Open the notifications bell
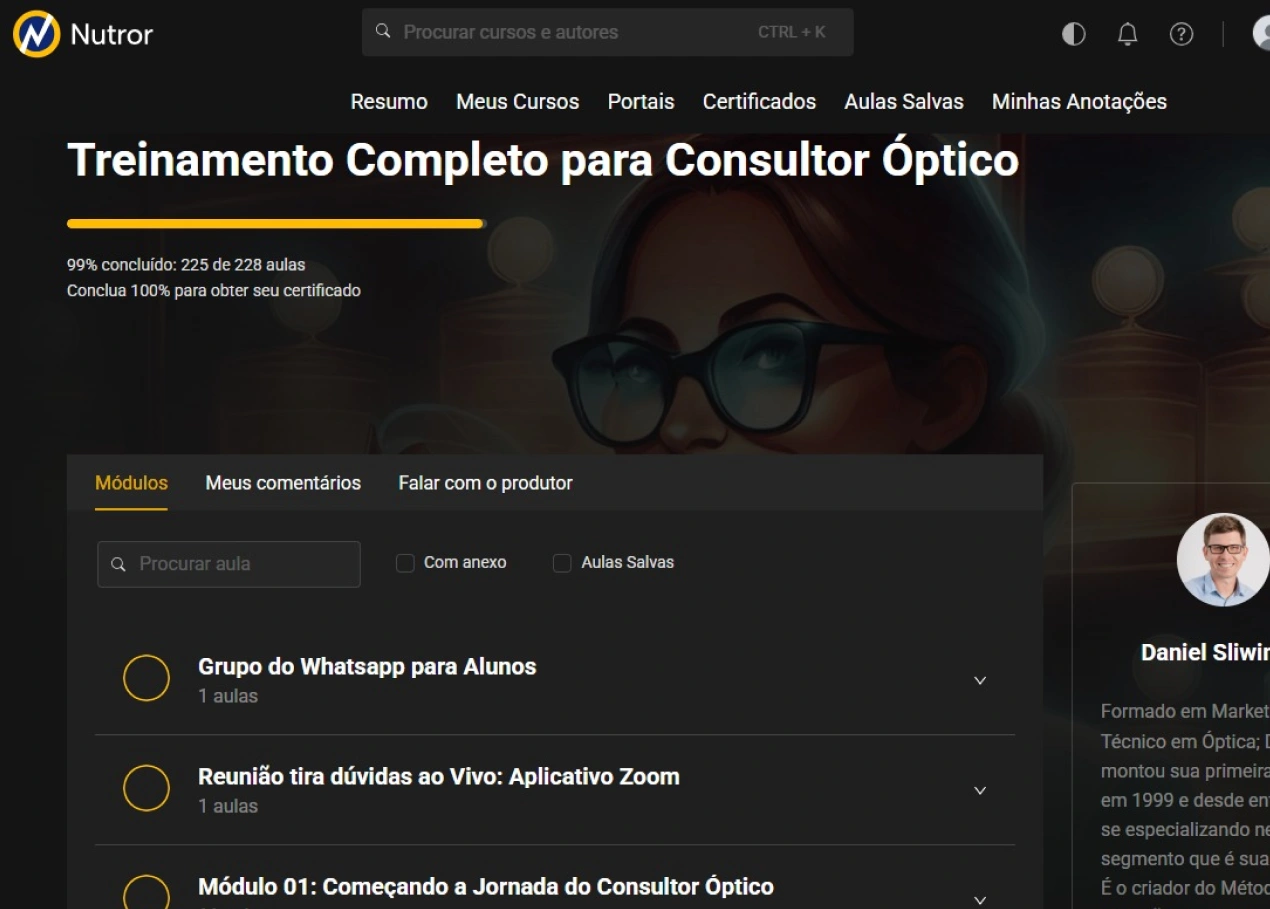Viewport: 1270px width, 909px height. click(x=1127, y=34)
